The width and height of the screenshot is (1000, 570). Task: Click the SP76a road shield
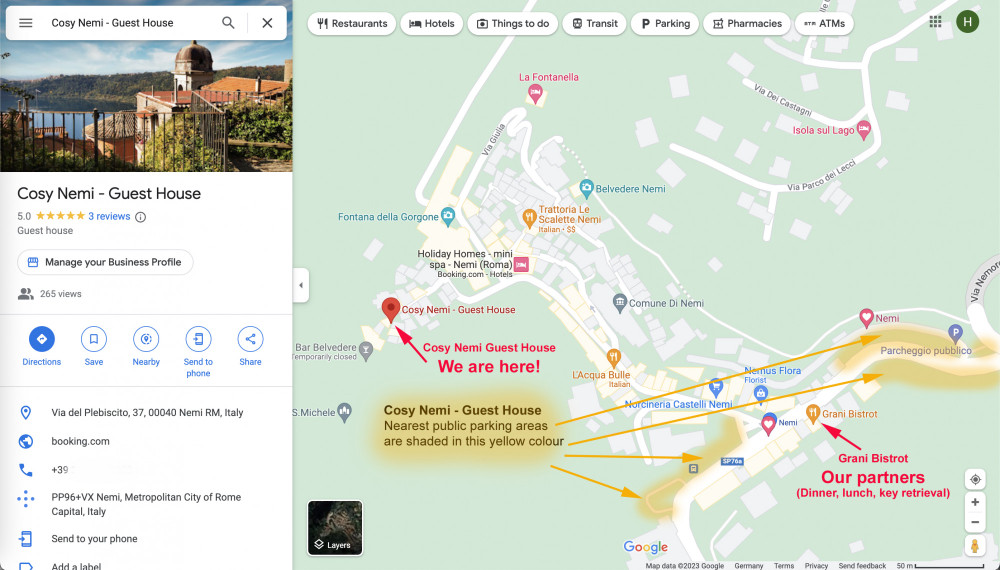click(x=732, y=461)
